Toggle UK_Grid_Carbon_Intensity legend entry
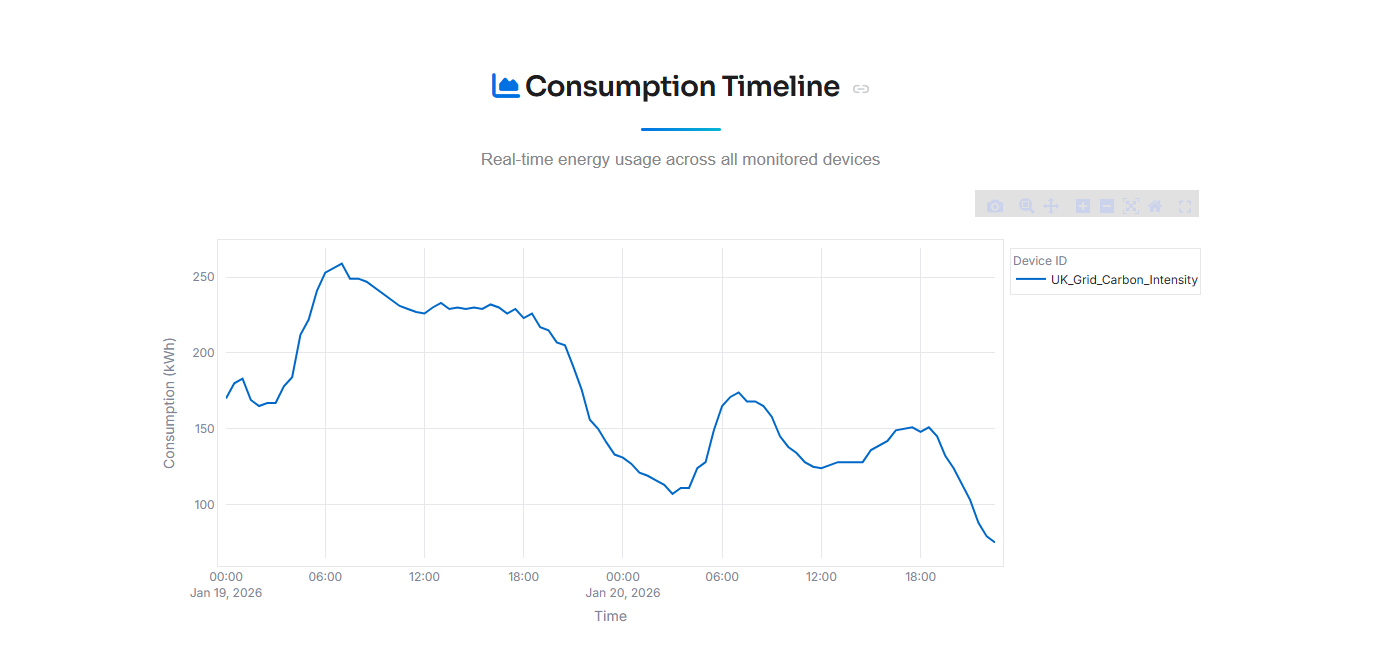The width and height of the screenshot is (1395, 659). coord(1106,280)
